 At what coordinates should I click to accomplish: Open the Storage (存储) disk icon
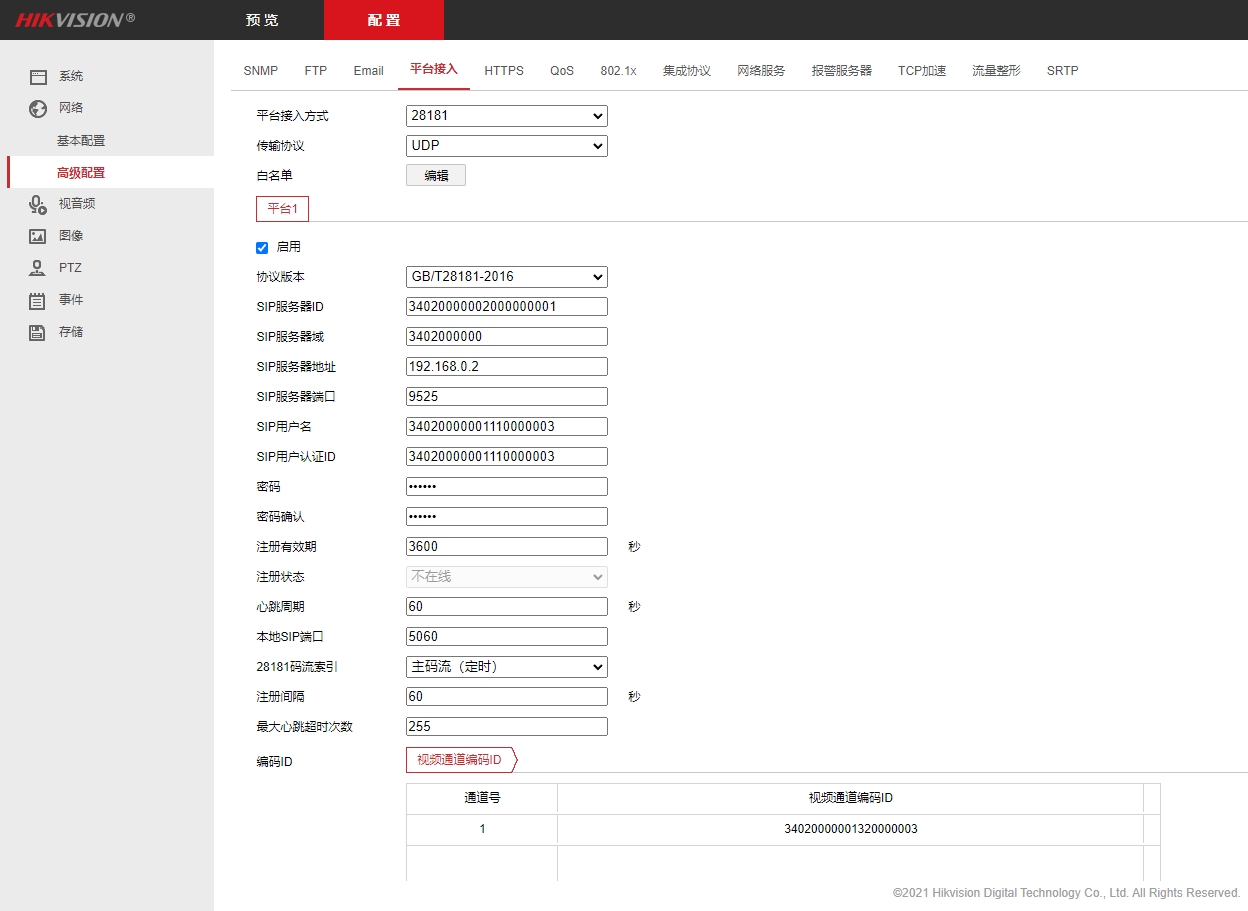[38, 333]
